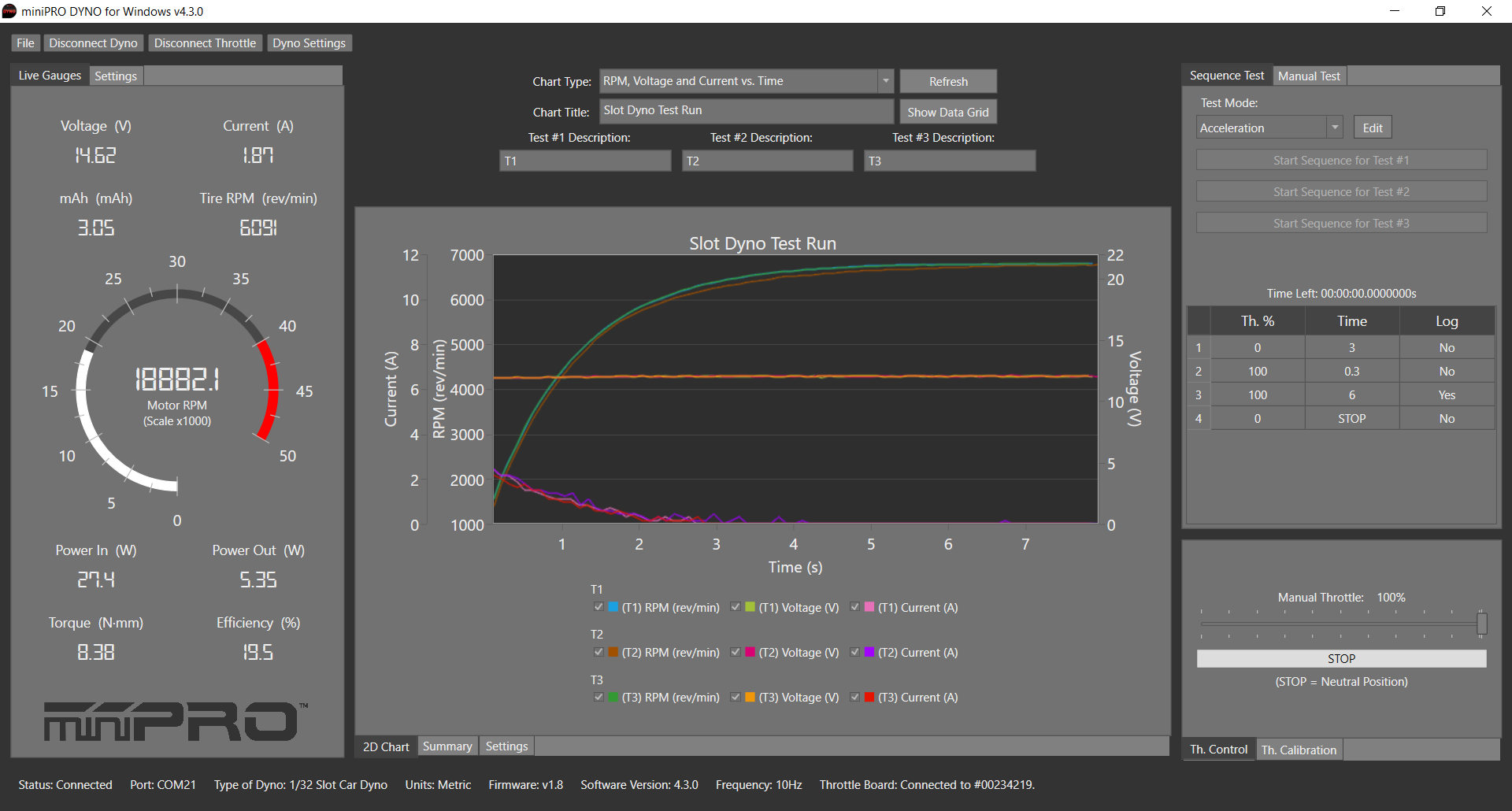Screen dimensions: 1512x811
Task: Open the Test Mode dropdown arrow
Action: [x=1335, y=128]
